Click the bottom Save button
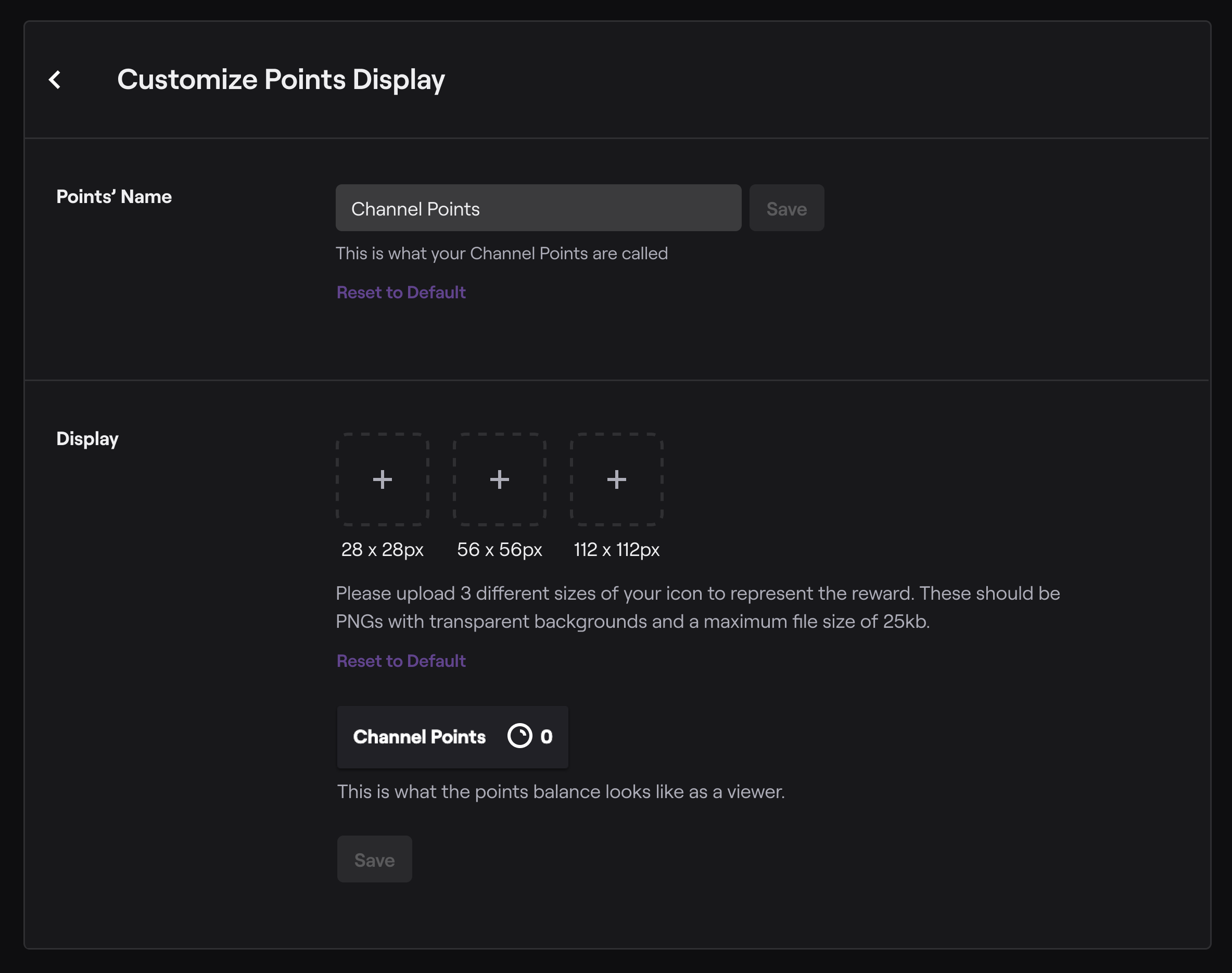This screenshot has height=973, width=1232. point(374,860)
